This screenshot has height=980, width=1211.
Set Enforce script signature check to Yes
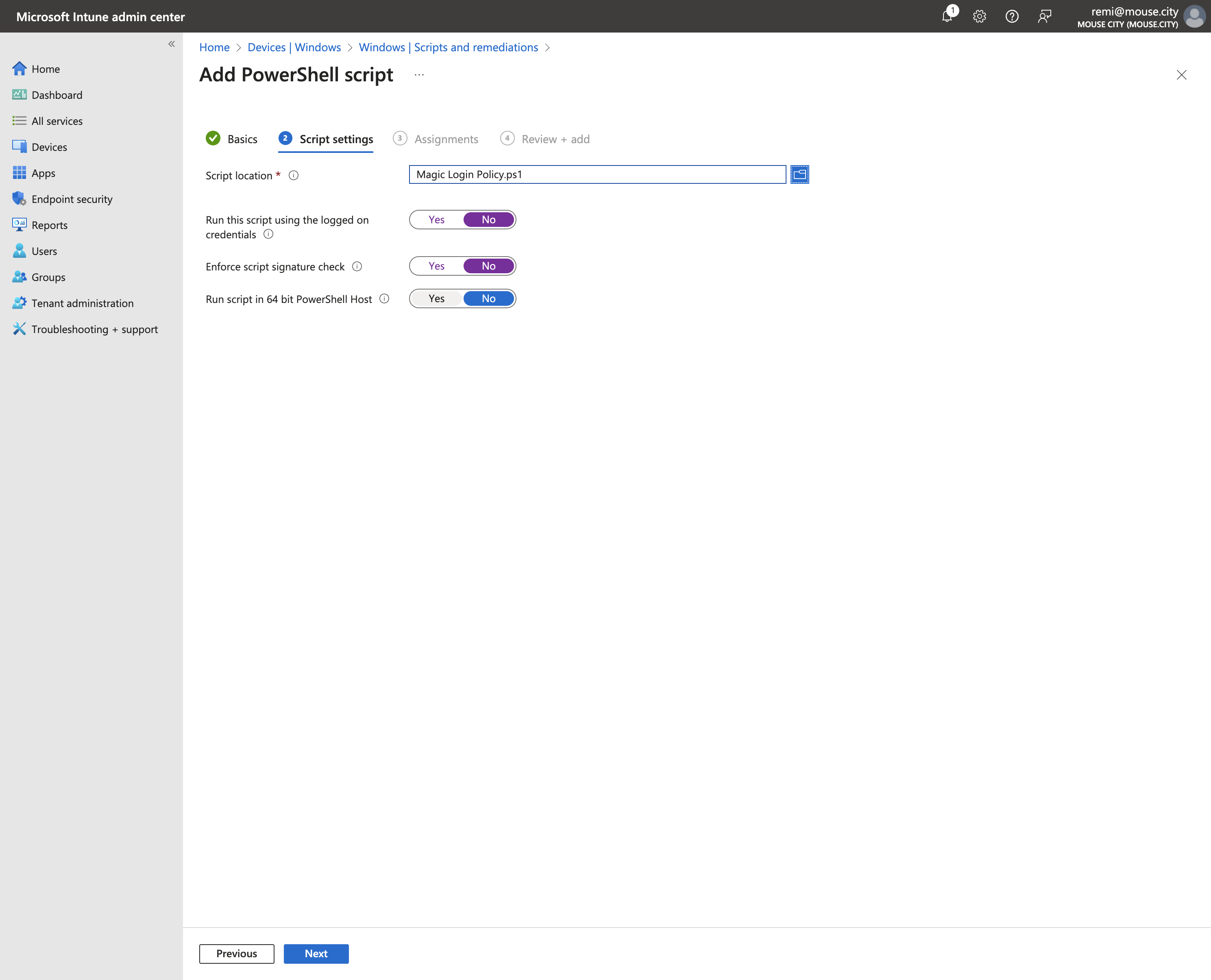[x=436, y=266]
